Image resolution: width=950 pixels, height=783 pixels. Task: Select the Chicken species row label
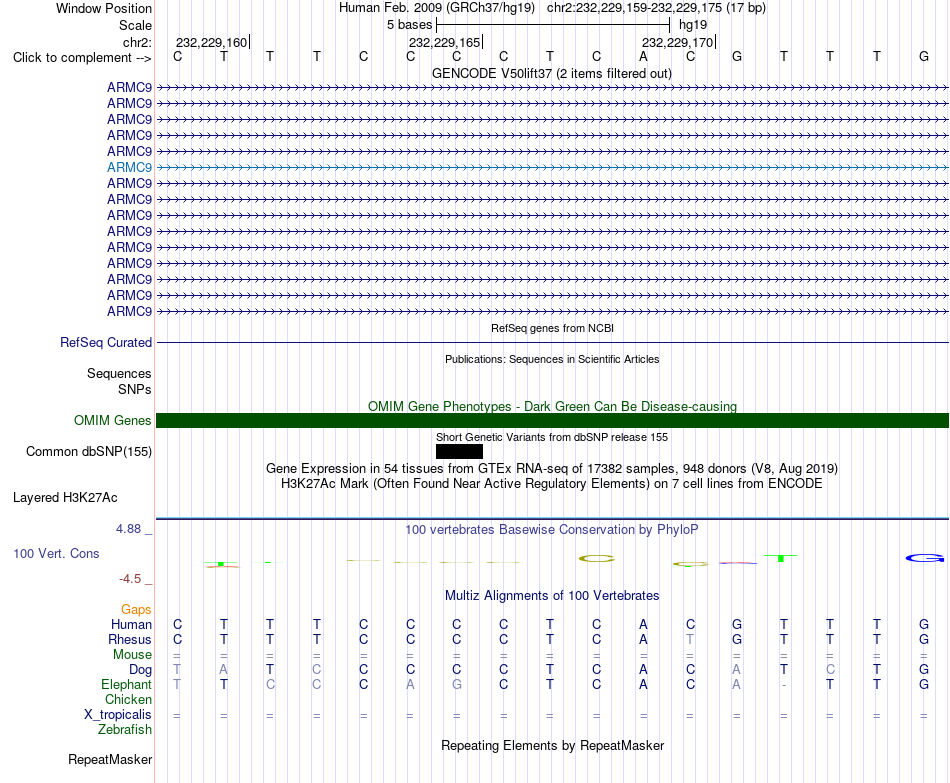click(x=128, y=699)
